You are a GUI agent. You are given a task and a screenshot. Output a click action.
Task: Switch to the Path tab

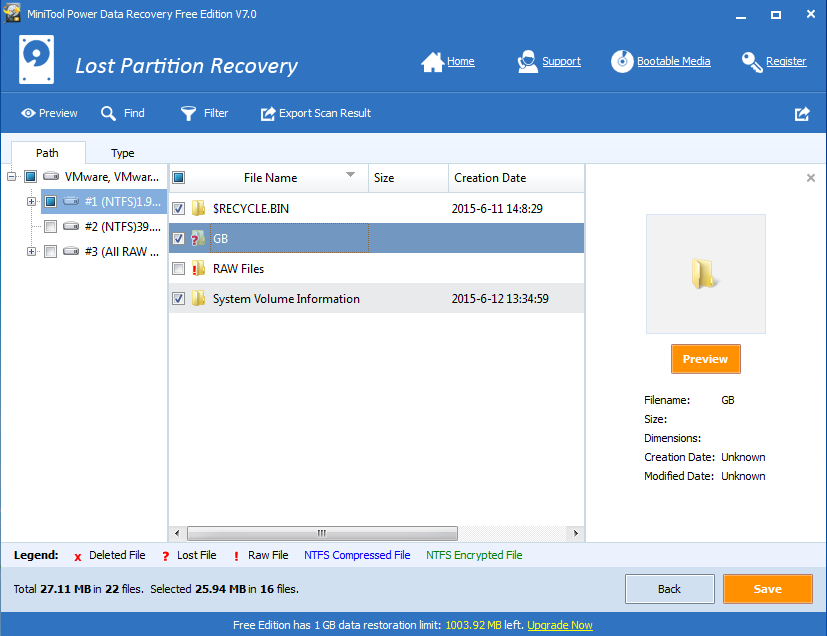(47, 153)
